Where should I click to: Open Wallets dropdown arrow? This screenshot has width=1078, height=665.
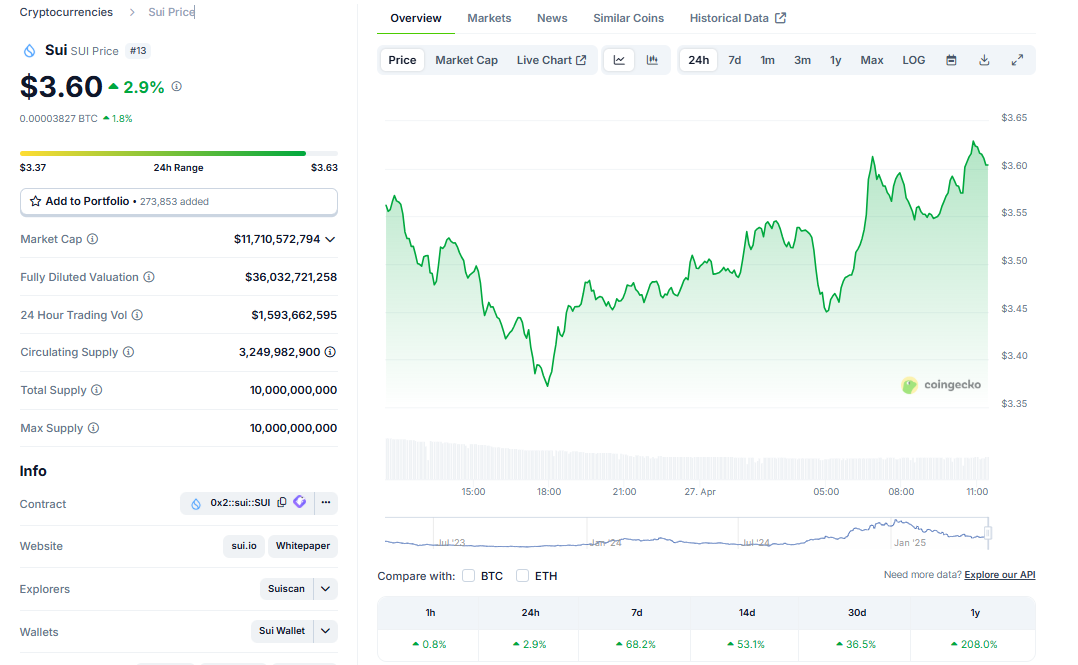[326, 631]
